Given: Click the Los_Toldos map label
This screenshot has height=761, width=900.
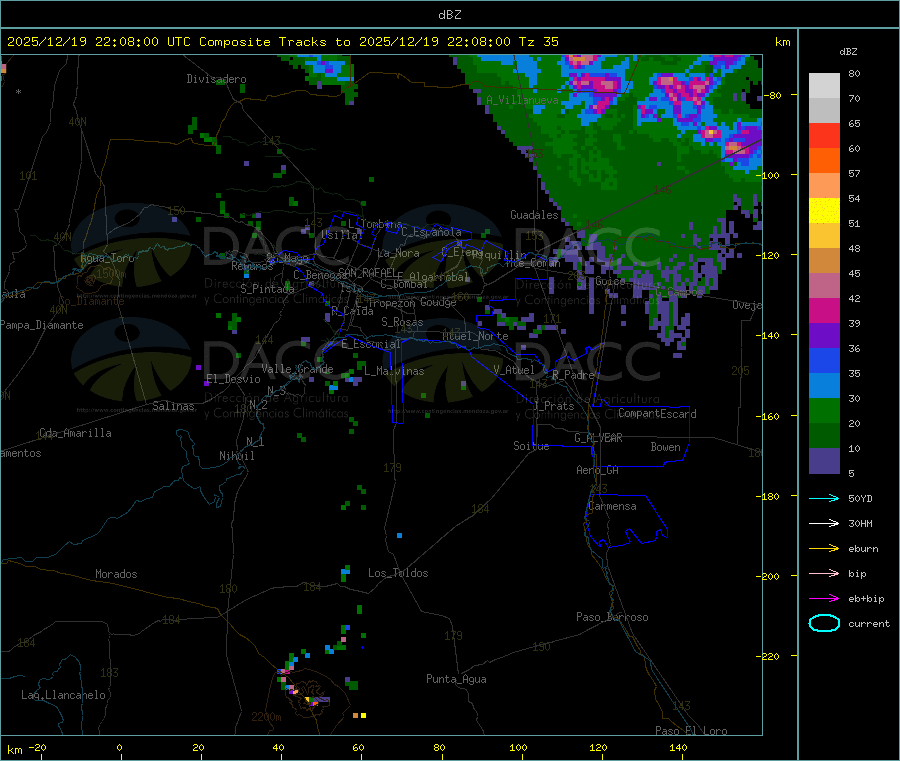Looking at the screenshot, I should coord(398,573).
